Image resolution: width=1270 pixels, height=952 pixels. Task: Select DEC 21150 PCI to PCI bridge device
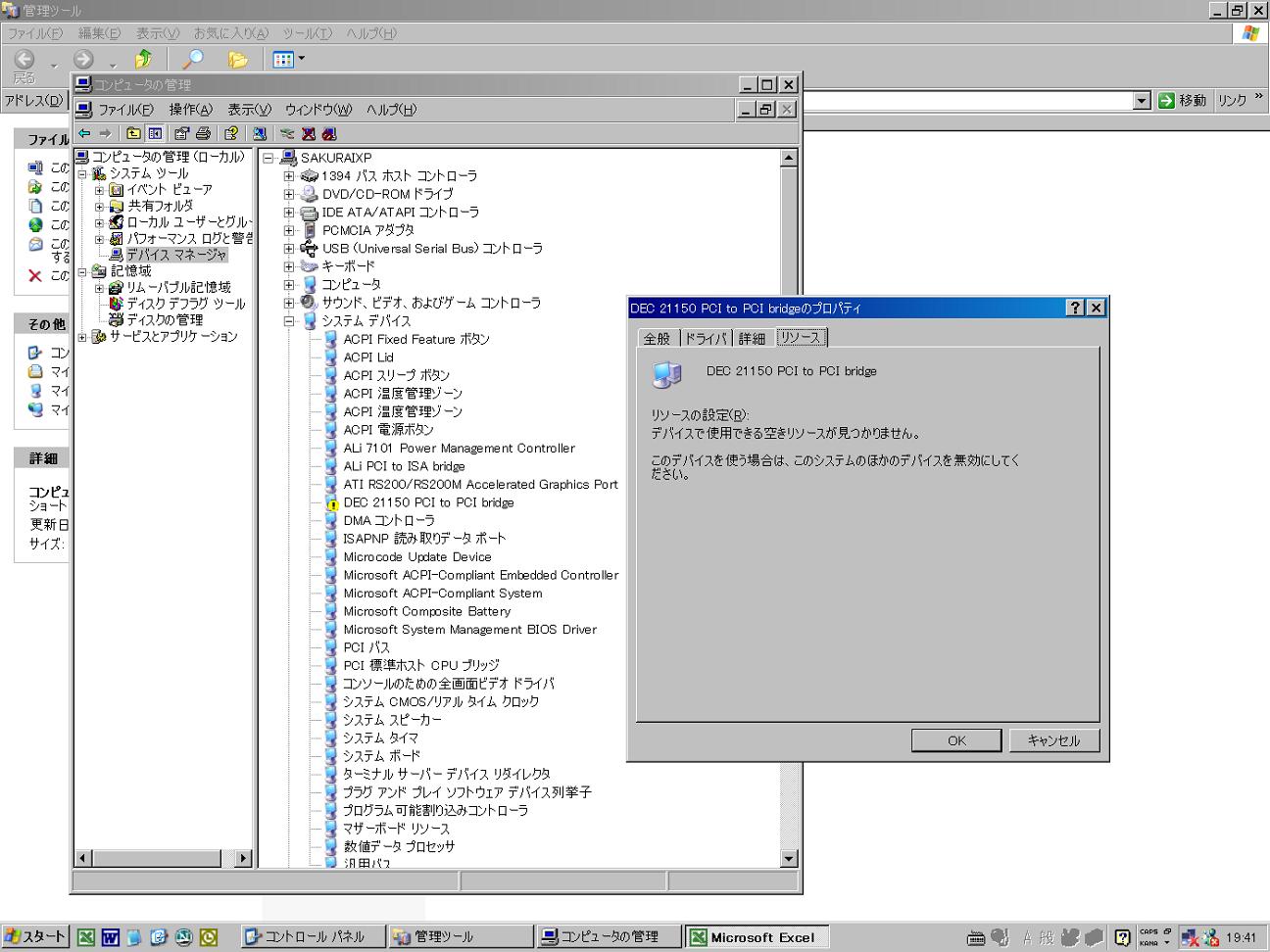click(x=428, y=502)
